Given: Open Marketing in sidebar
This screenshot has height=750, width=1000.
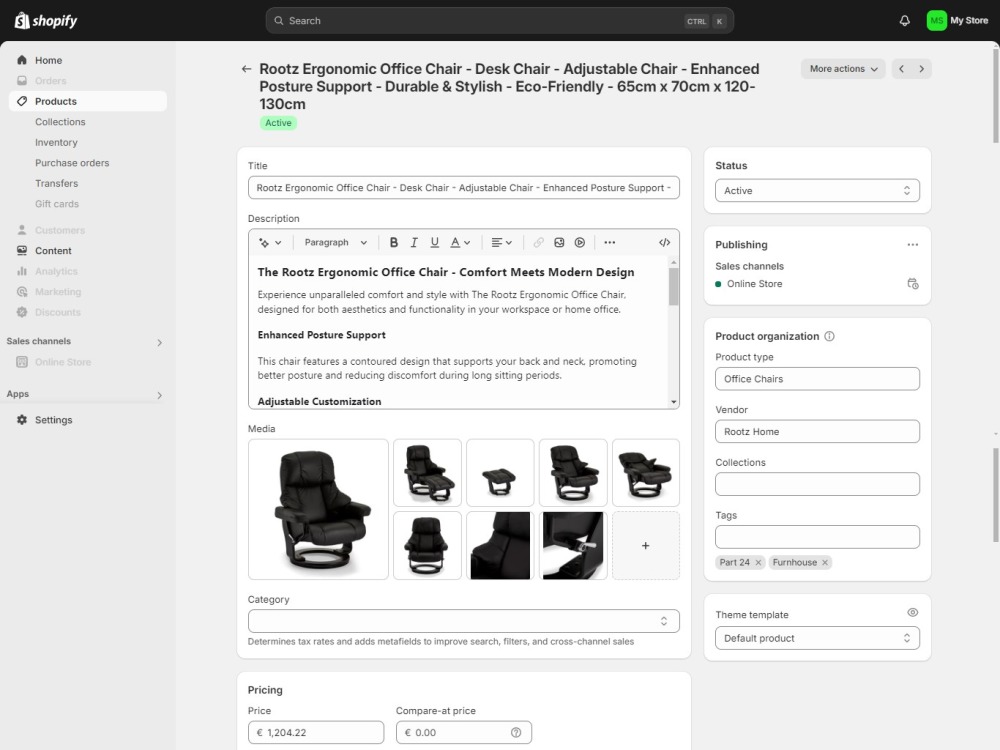Looking at the screenshot, I should pyautogui.click(x=88, y=291).
